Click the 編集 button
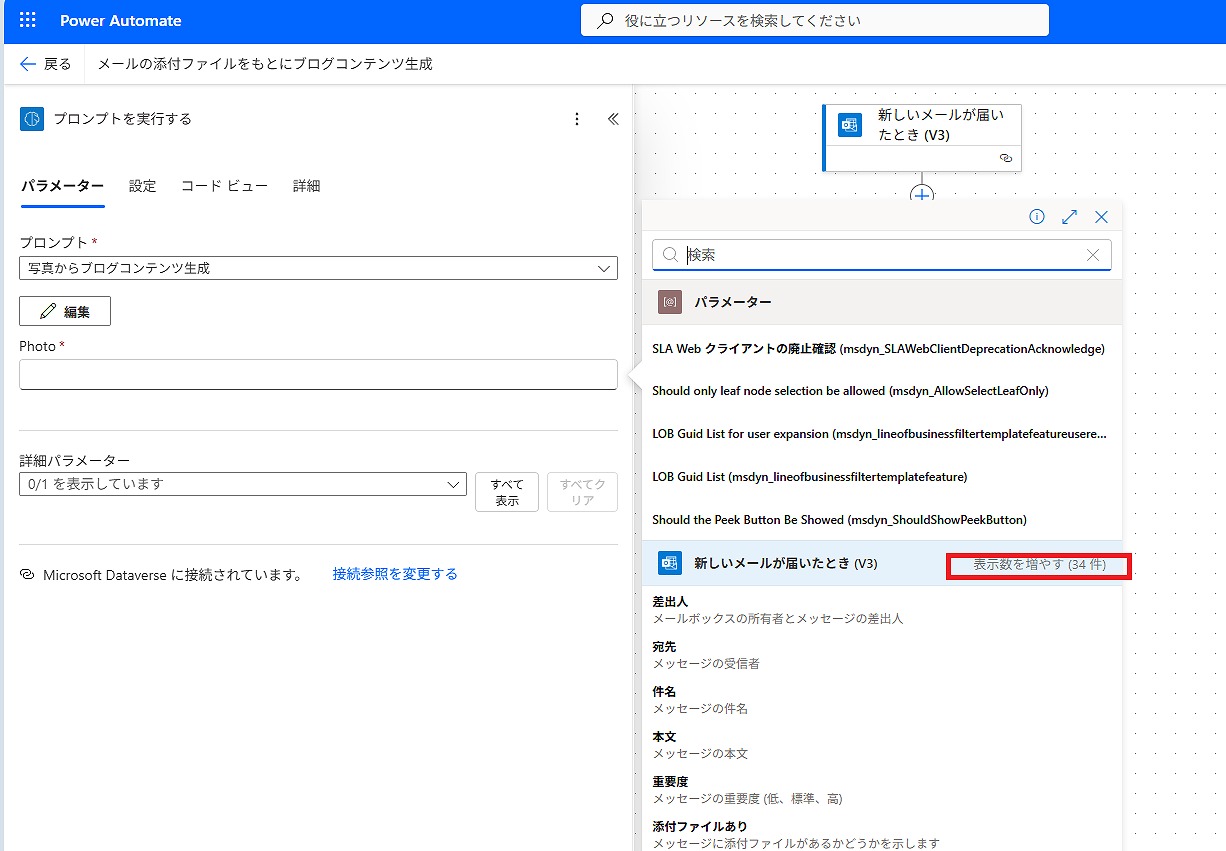Screen dimensions: 1226x851 point(65,311)
